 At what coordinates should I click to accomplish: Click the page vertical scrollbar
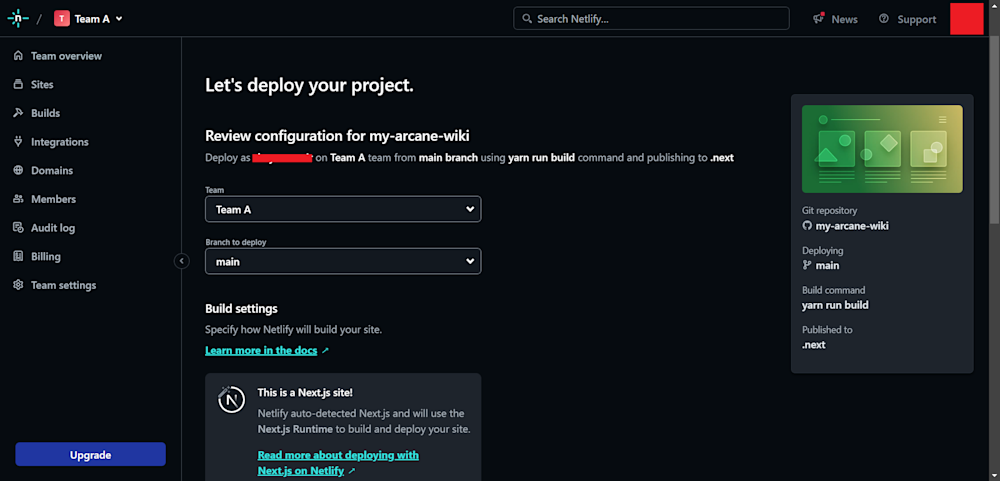(x=994, y=131)
